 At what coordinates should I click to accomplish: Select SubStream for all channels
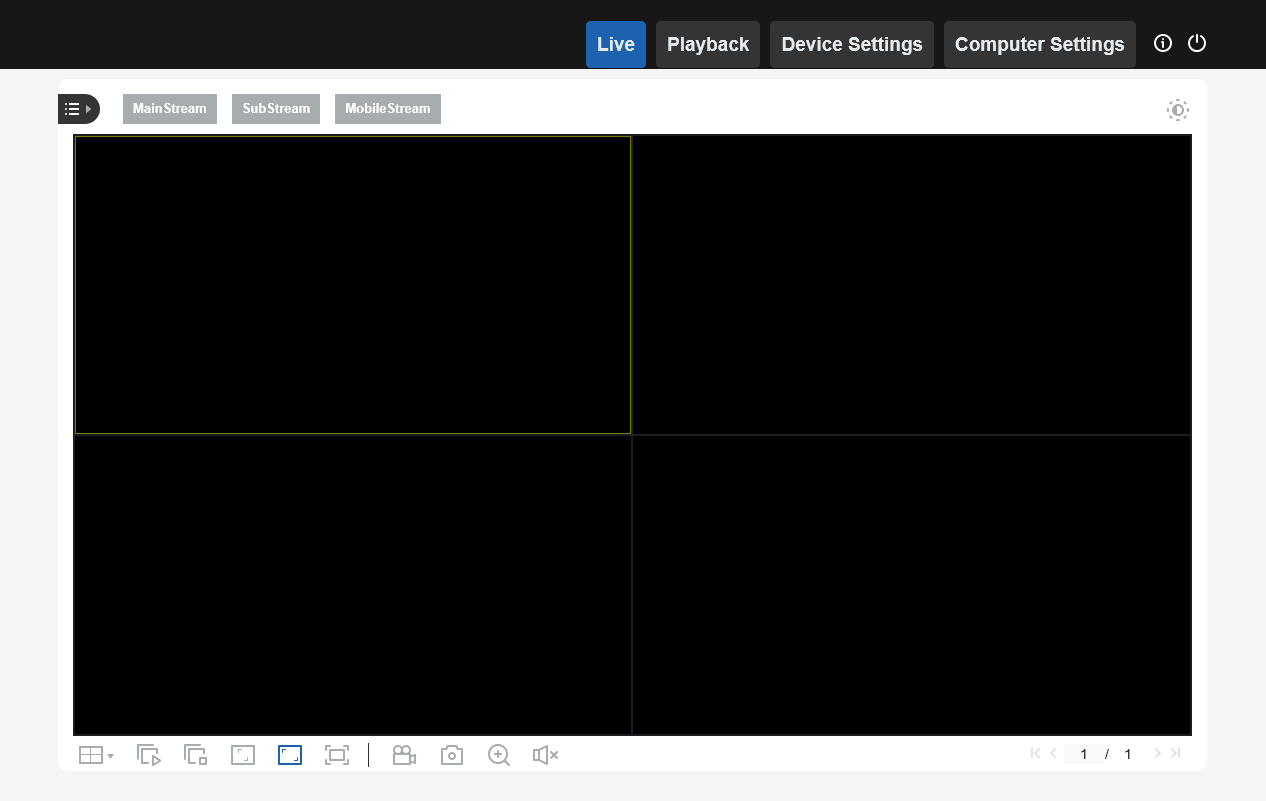pos(276,109)
